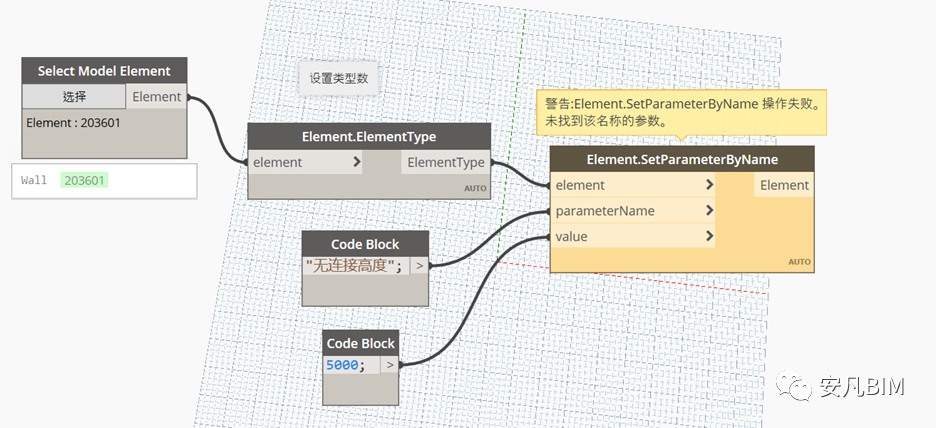Click the Element.ElementType node title bar
This screenshot has width=936, height=428.
(369, 136)
